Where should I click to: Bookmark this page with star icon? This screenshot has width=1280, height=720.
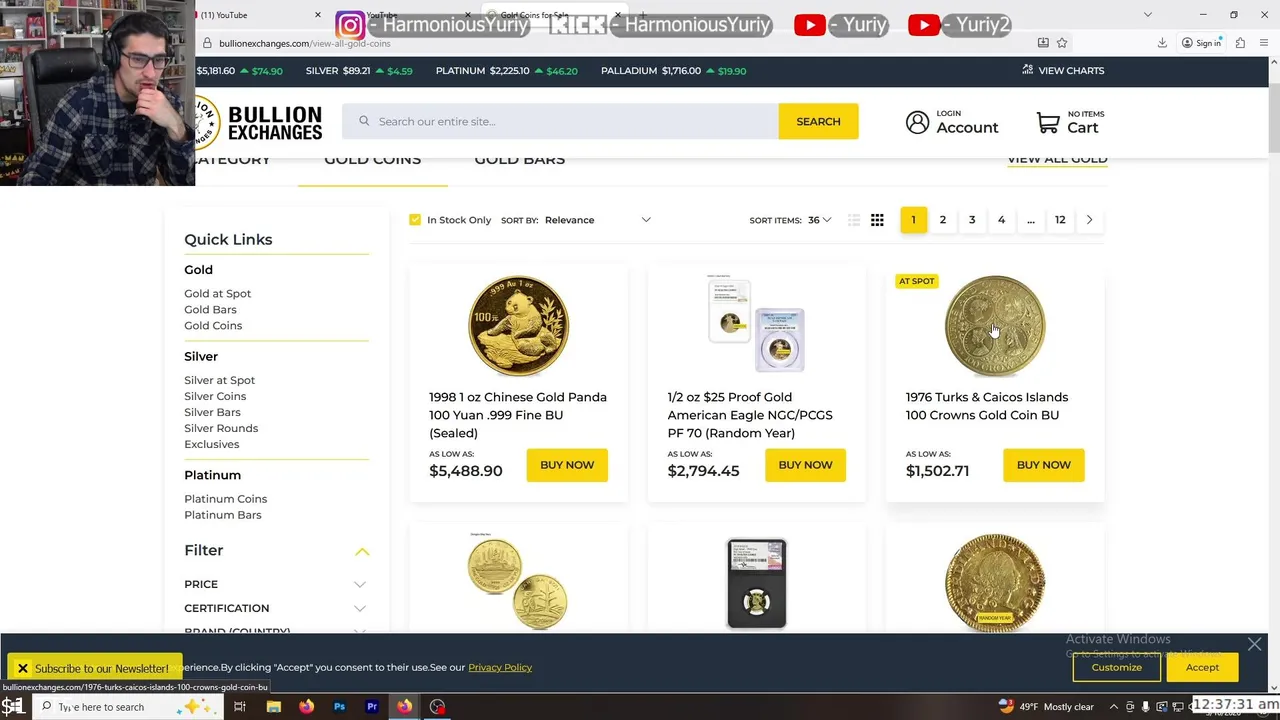coord(1062,43)
